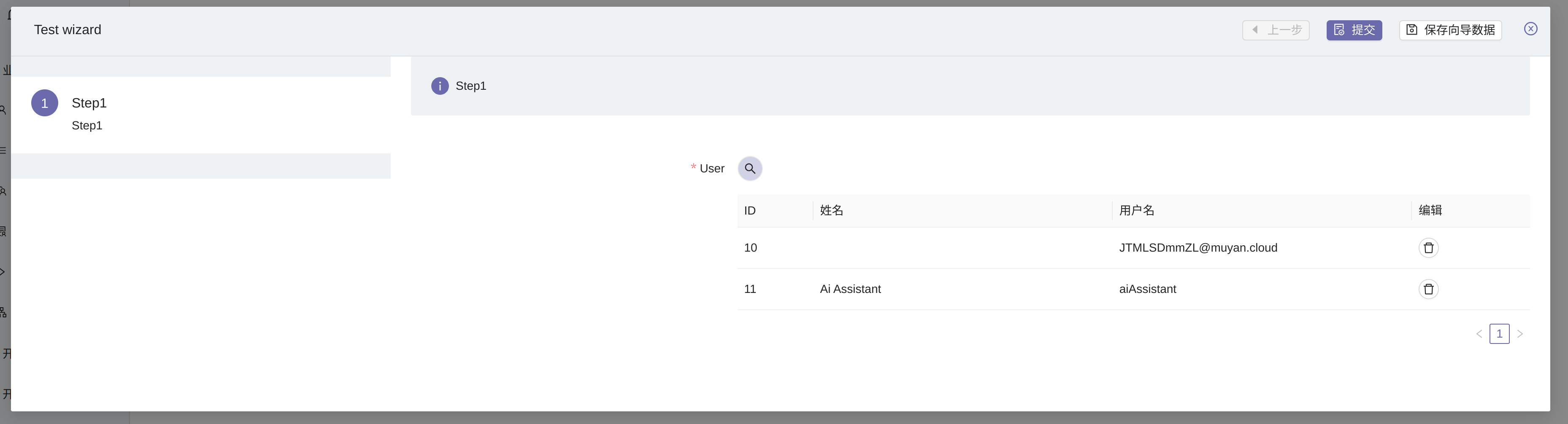Click the info icon beside Step1 heading
This screenshot has width=1568, height=424.
pos(440,86)
